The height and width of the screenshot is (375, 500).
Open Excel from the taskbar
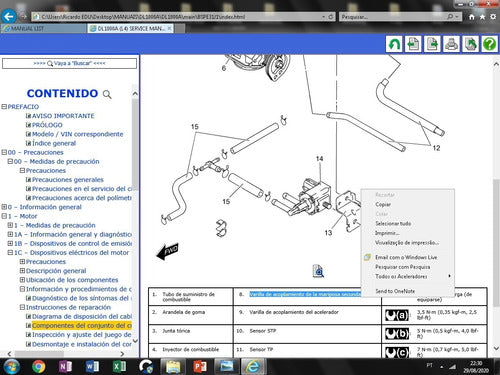pyautogui.click(x=119, y=366)
